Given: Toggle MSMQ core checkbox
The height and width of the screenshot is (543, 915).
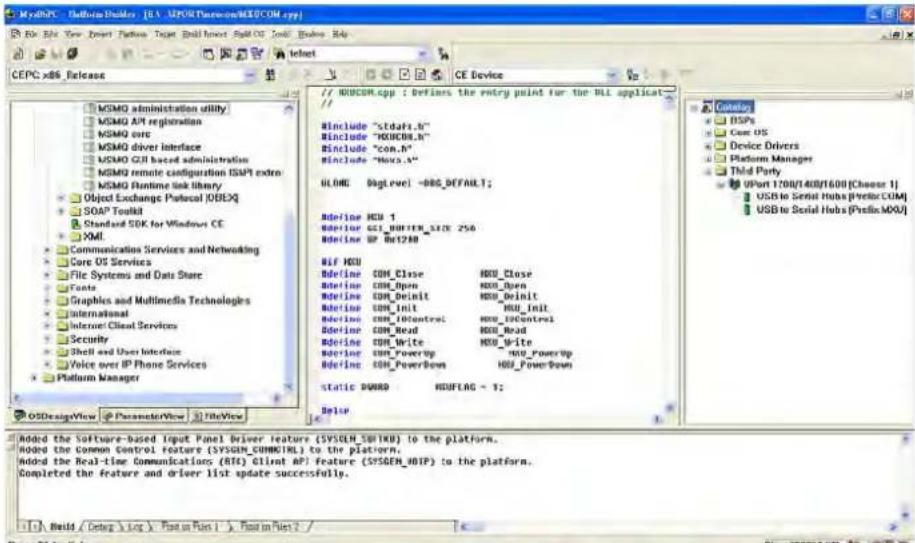Looking at the screenshot, I should tap(89, 134).
